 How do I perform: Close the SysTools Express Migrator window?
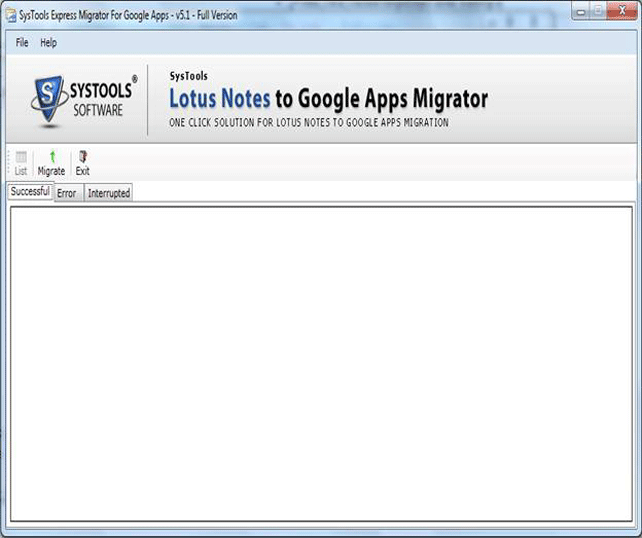click(x=622, y=11)
